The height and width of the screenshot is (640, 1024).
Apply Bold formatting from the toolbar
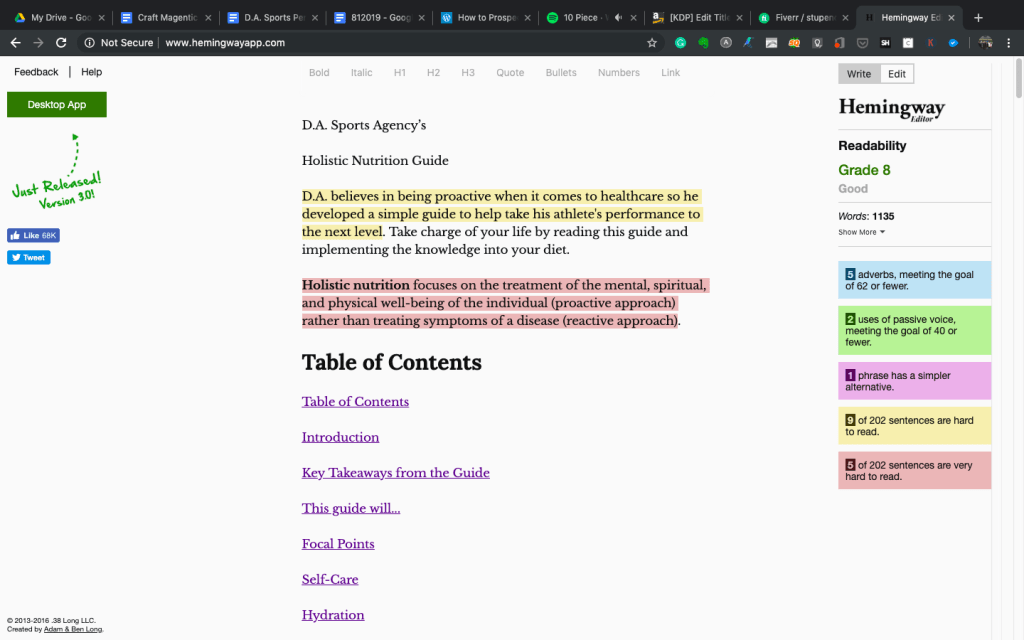[x=319, y=73]
